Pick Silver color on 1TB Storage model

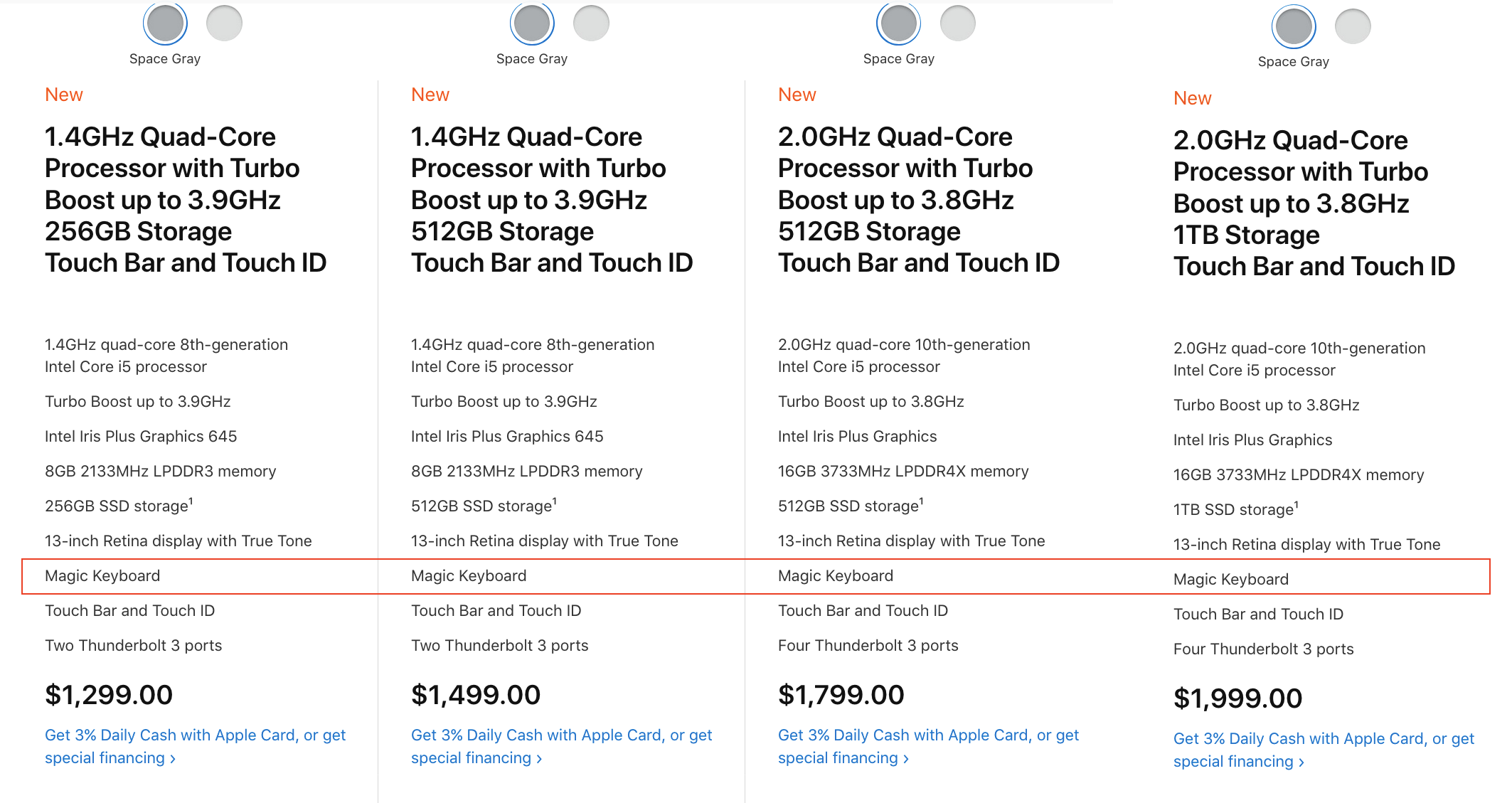(x=1352, y=27)
